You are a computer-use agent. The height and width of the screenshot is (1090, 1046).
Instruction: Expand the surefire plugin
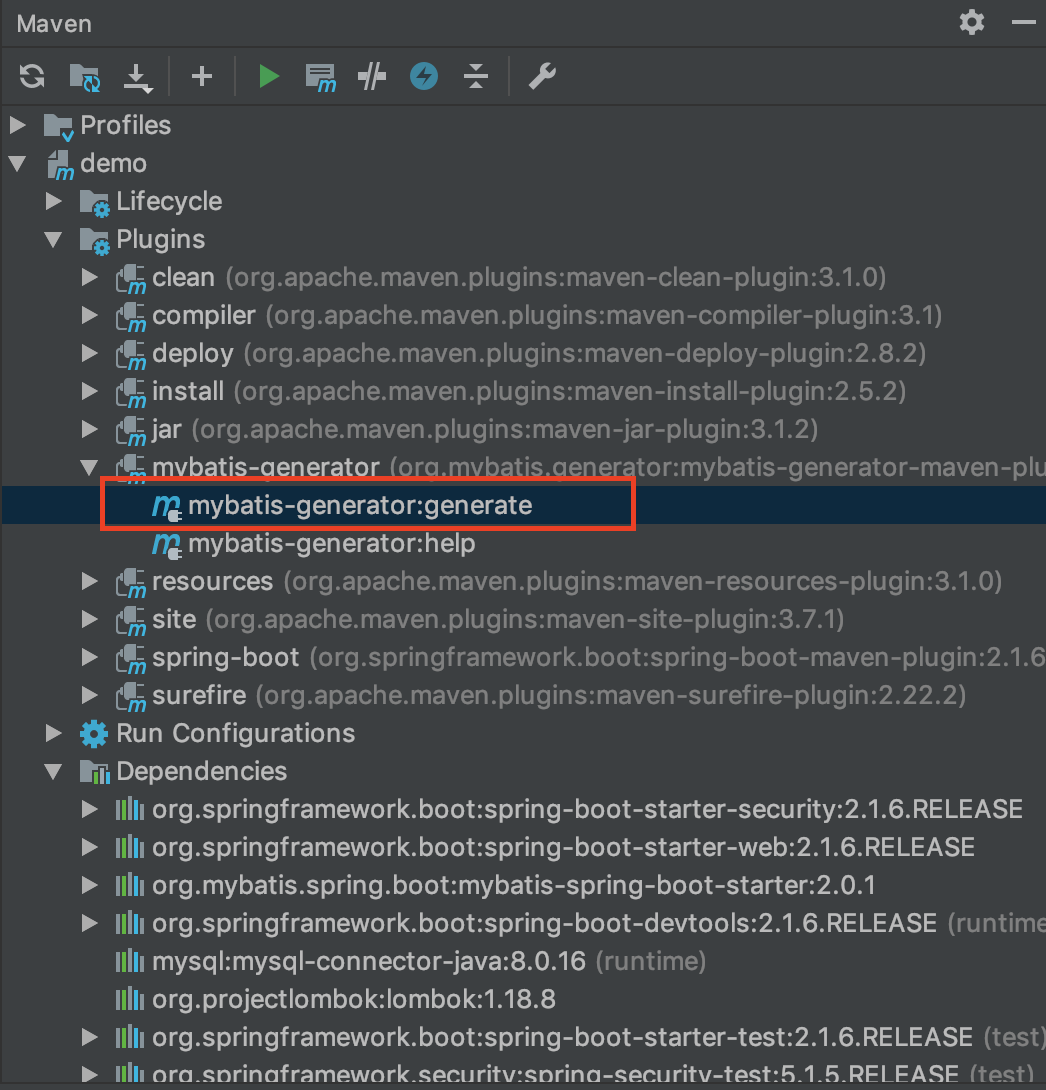(x=90, y=695)
